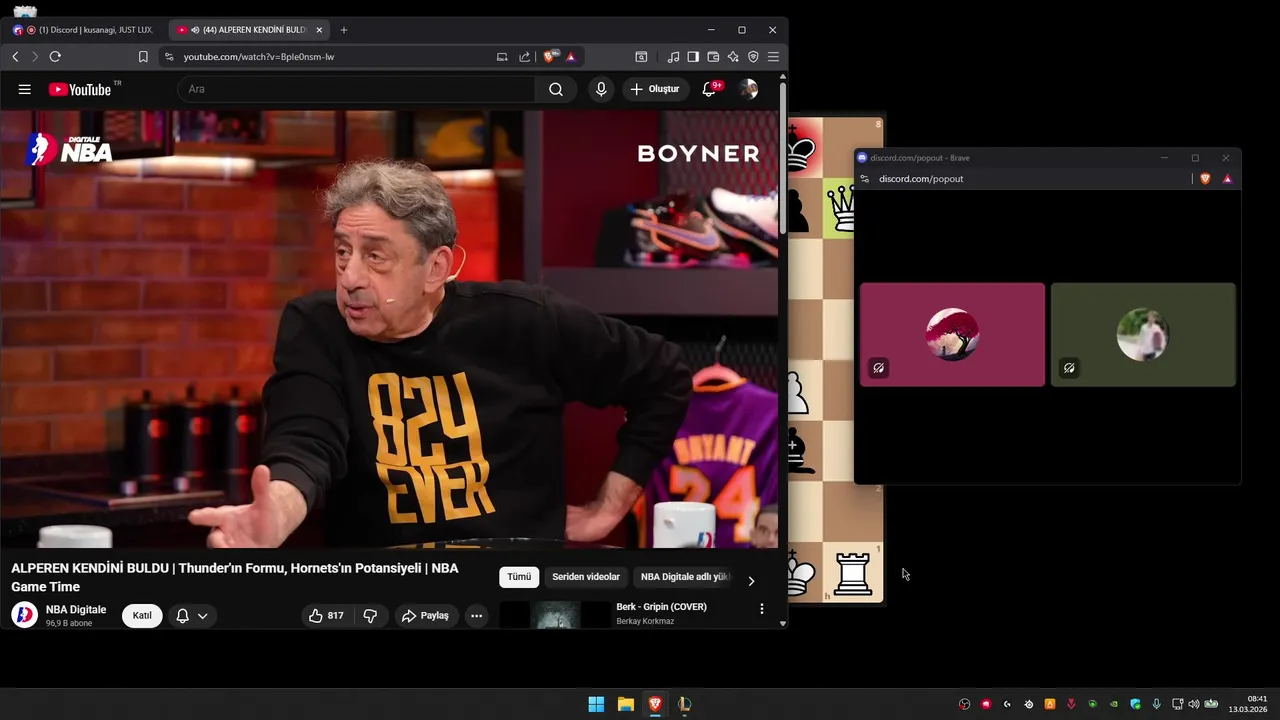
Task: Click the site settings icon in address bar
Action: click(x=169, y=57)
